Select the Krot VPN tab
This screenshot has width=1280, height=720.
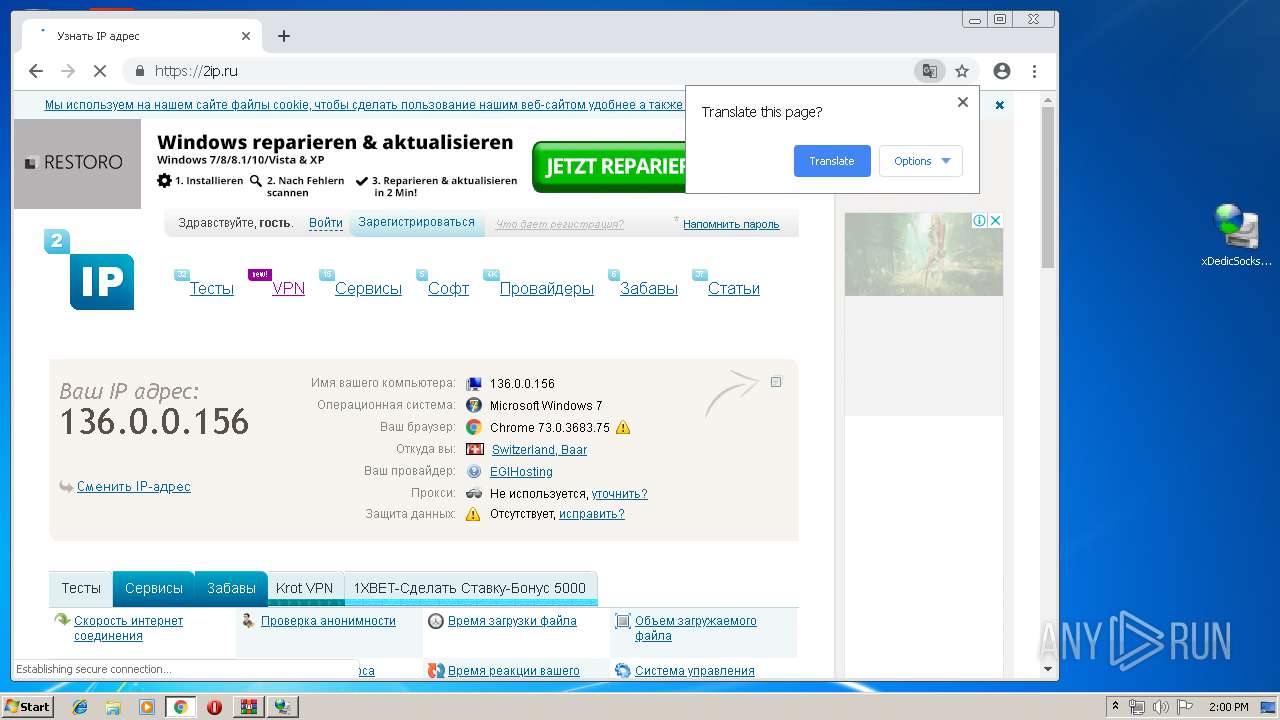tap(305, 588)
